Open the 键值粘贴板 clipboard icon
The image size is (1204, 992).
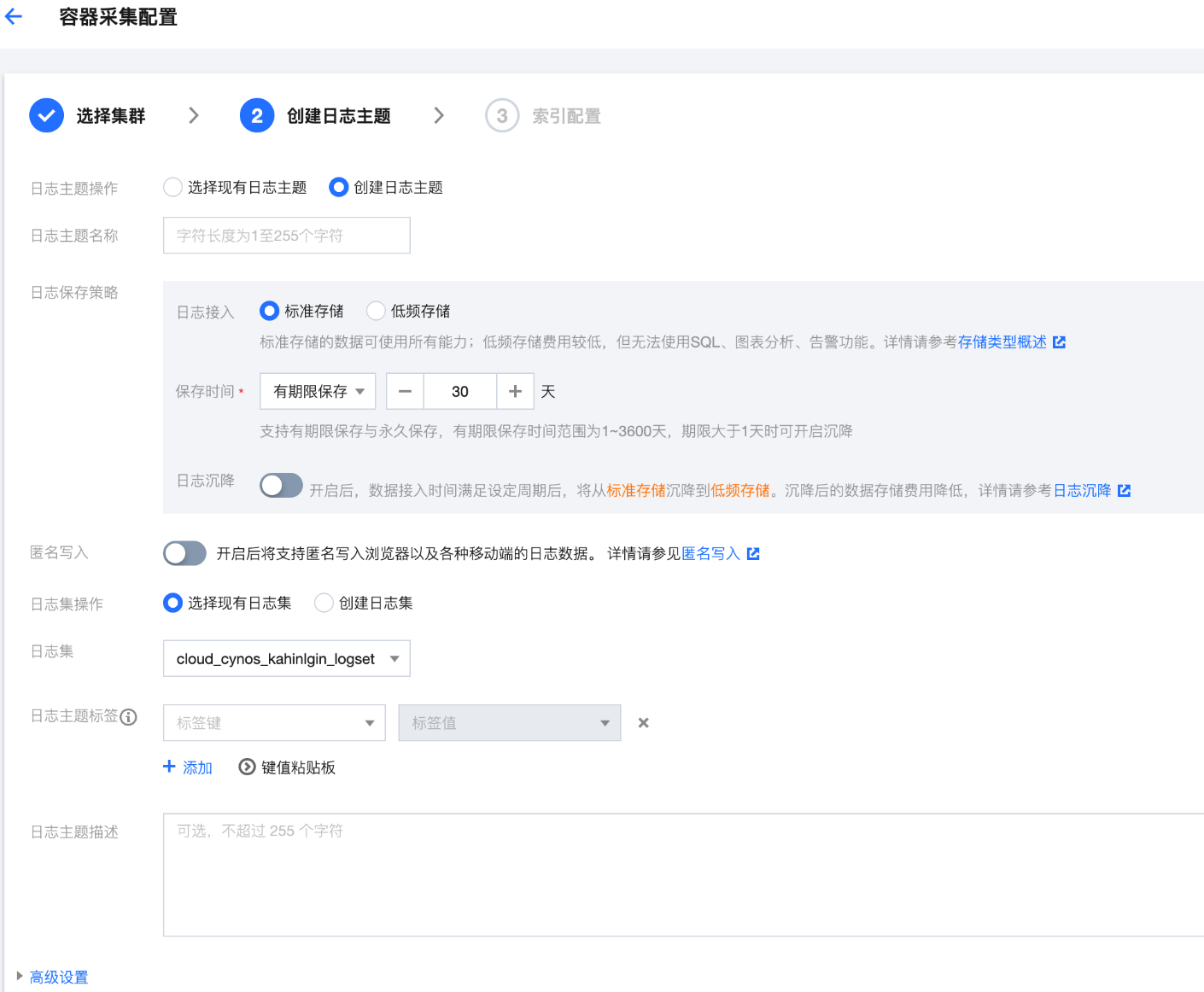point(247,767)
